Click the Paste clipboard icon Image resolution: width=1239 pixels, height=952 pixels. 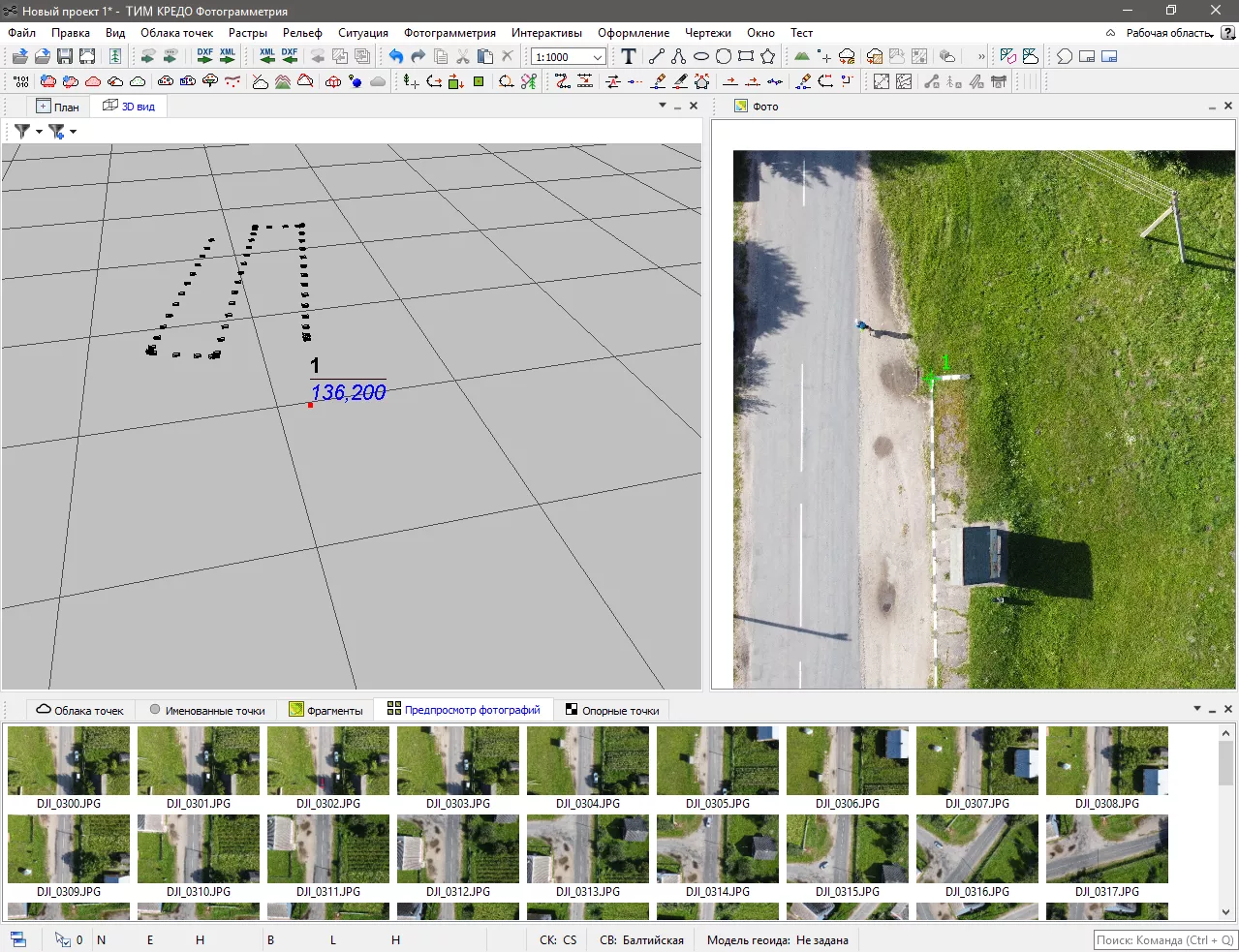(485, 57)
